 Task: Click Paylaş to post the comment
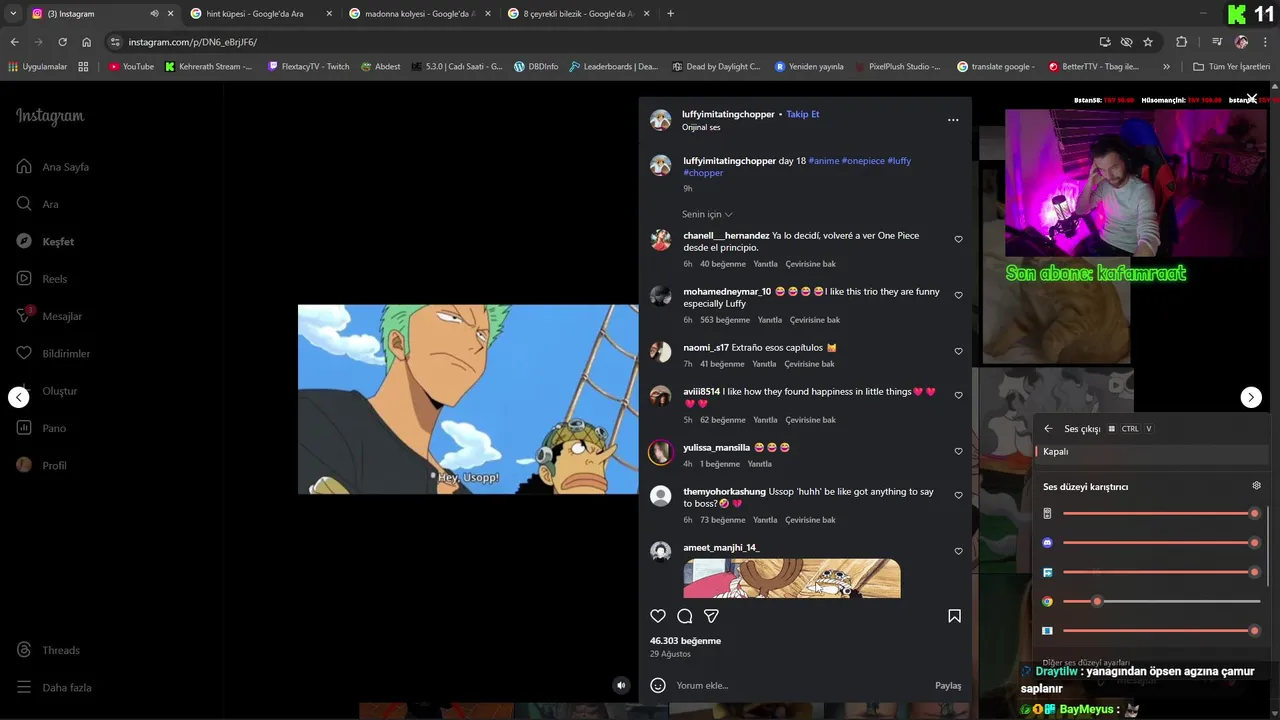948,685
